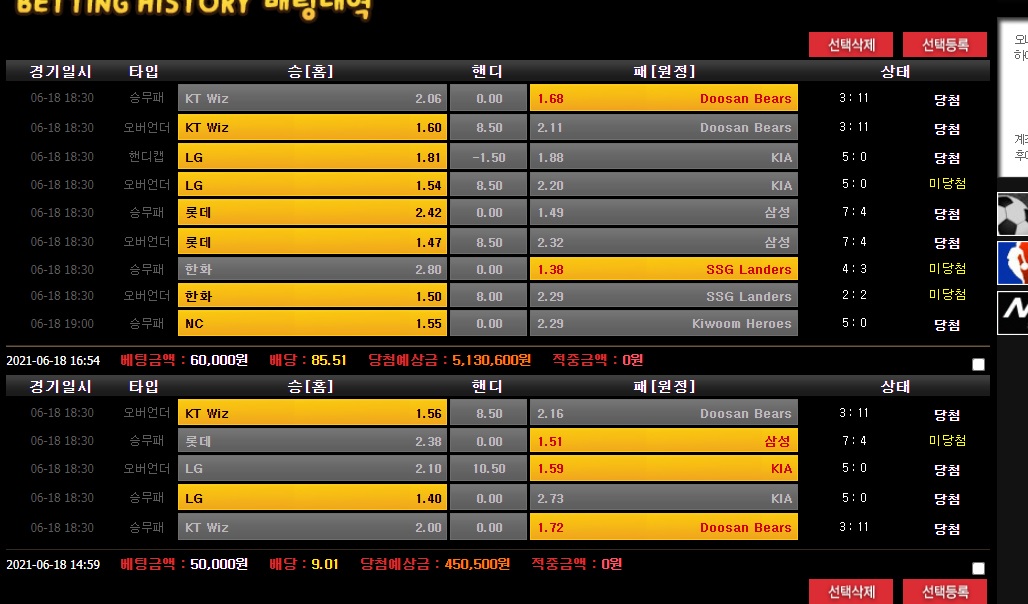Select the Kiwoom Heroes 2.29 odds cell

(x=663, y=324)
